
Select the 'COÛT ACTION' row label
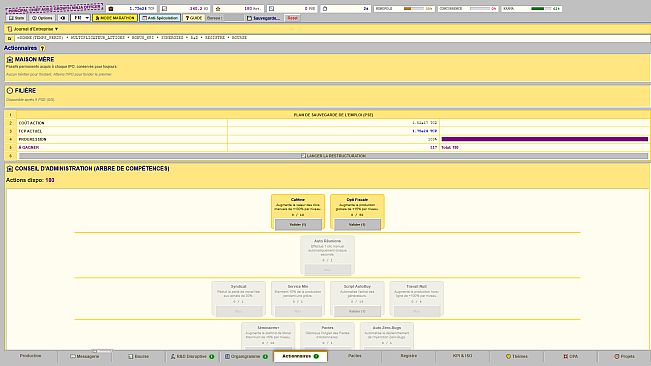[x=32, y=123]
